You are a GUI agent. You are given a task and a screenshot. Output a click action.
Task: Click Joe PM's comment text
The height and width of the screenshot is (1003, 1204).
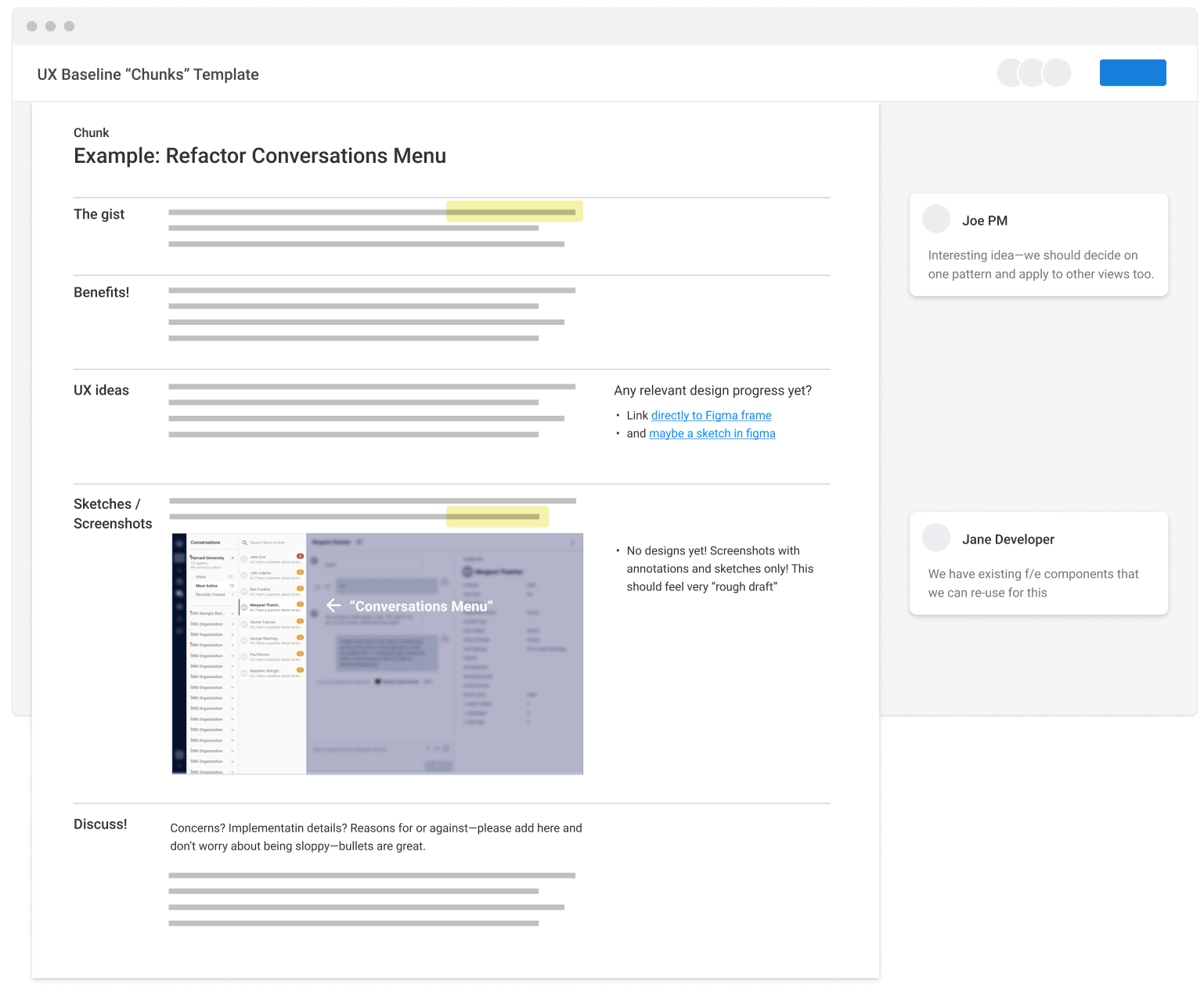[x=1040, y=265]
